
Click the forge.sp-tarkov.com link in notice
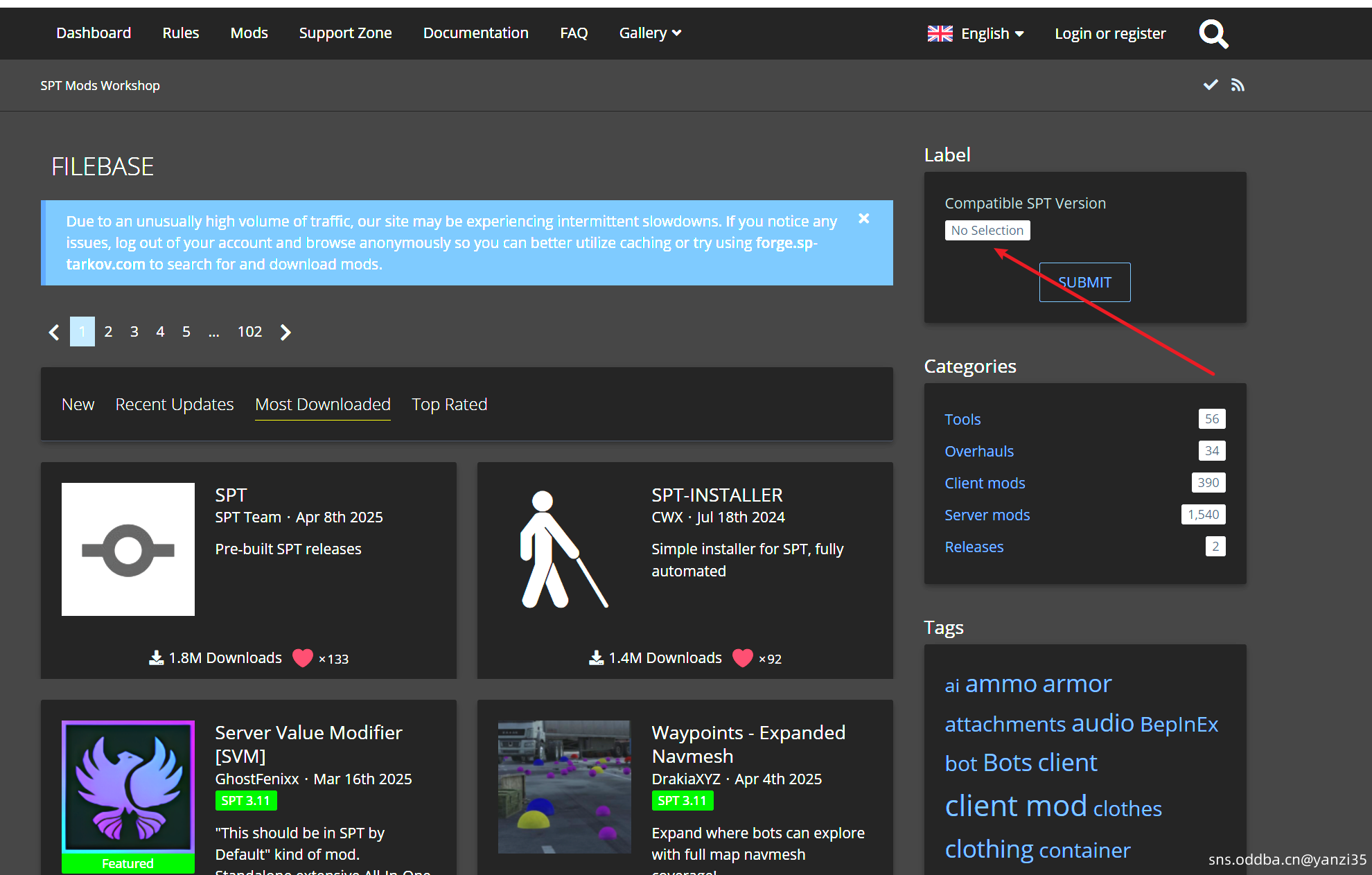pos(786,243)
